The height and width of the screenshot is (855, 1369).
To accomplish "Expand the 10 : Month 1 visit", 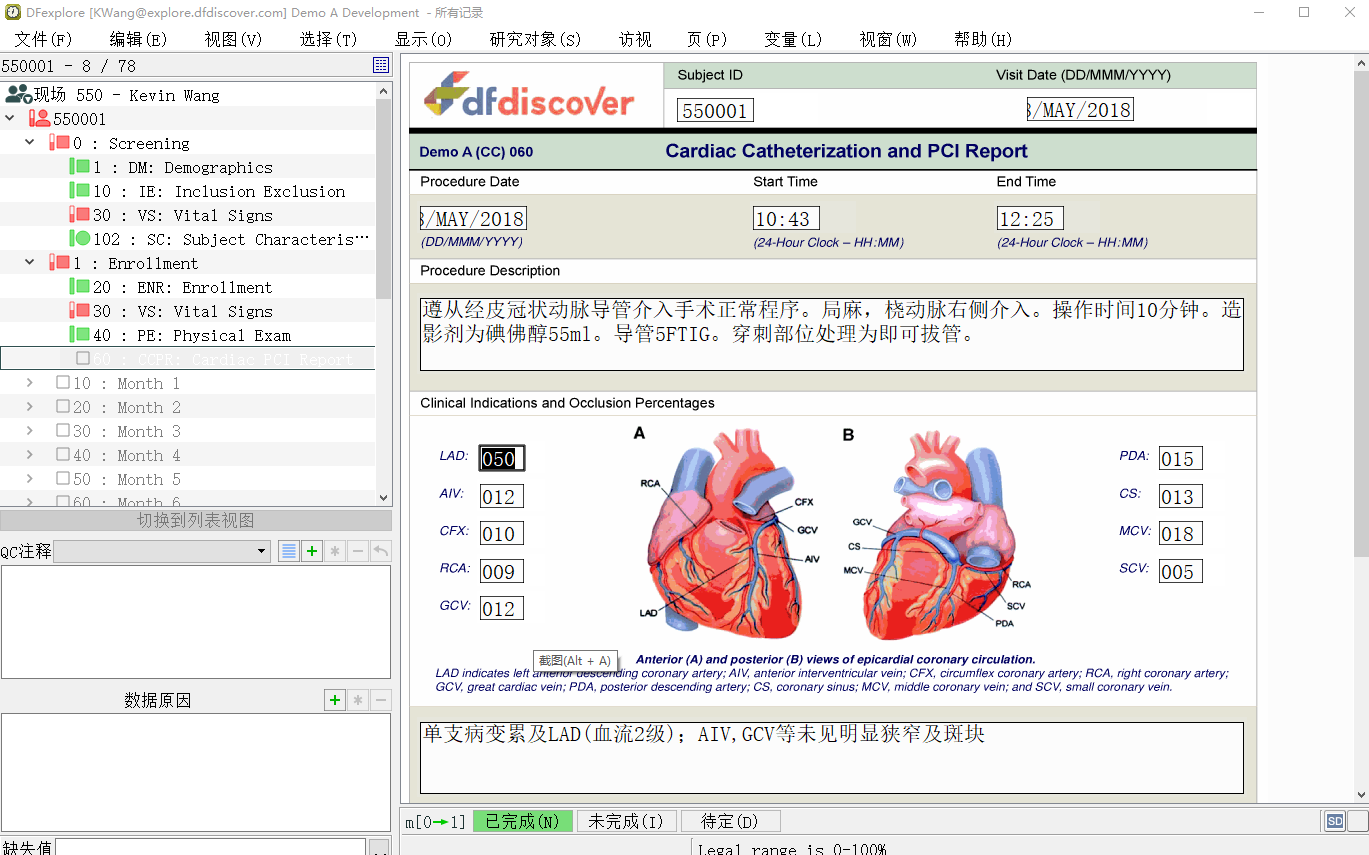I will [30, 383].
